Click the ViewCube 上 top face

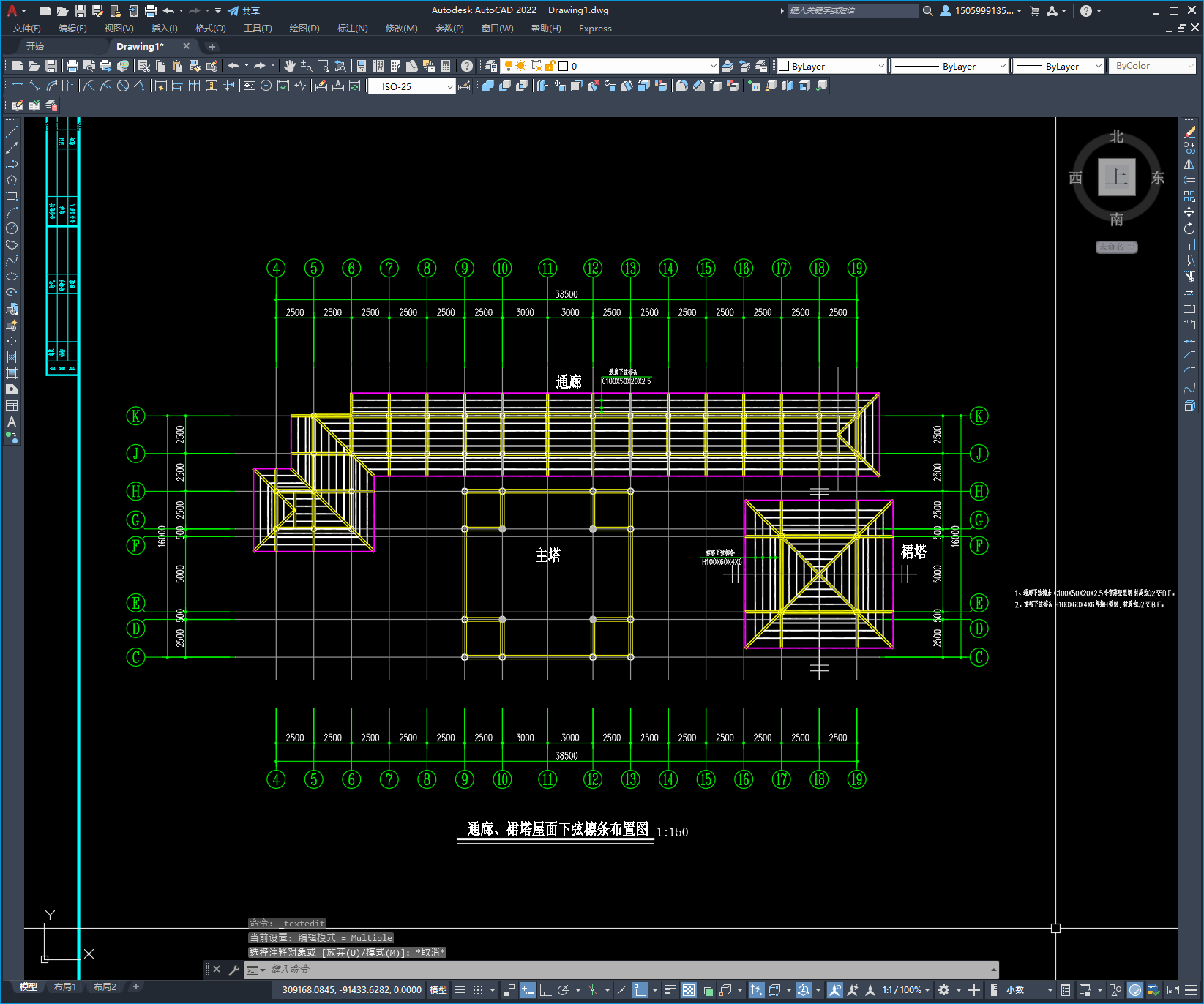[x=1116, y=177]
